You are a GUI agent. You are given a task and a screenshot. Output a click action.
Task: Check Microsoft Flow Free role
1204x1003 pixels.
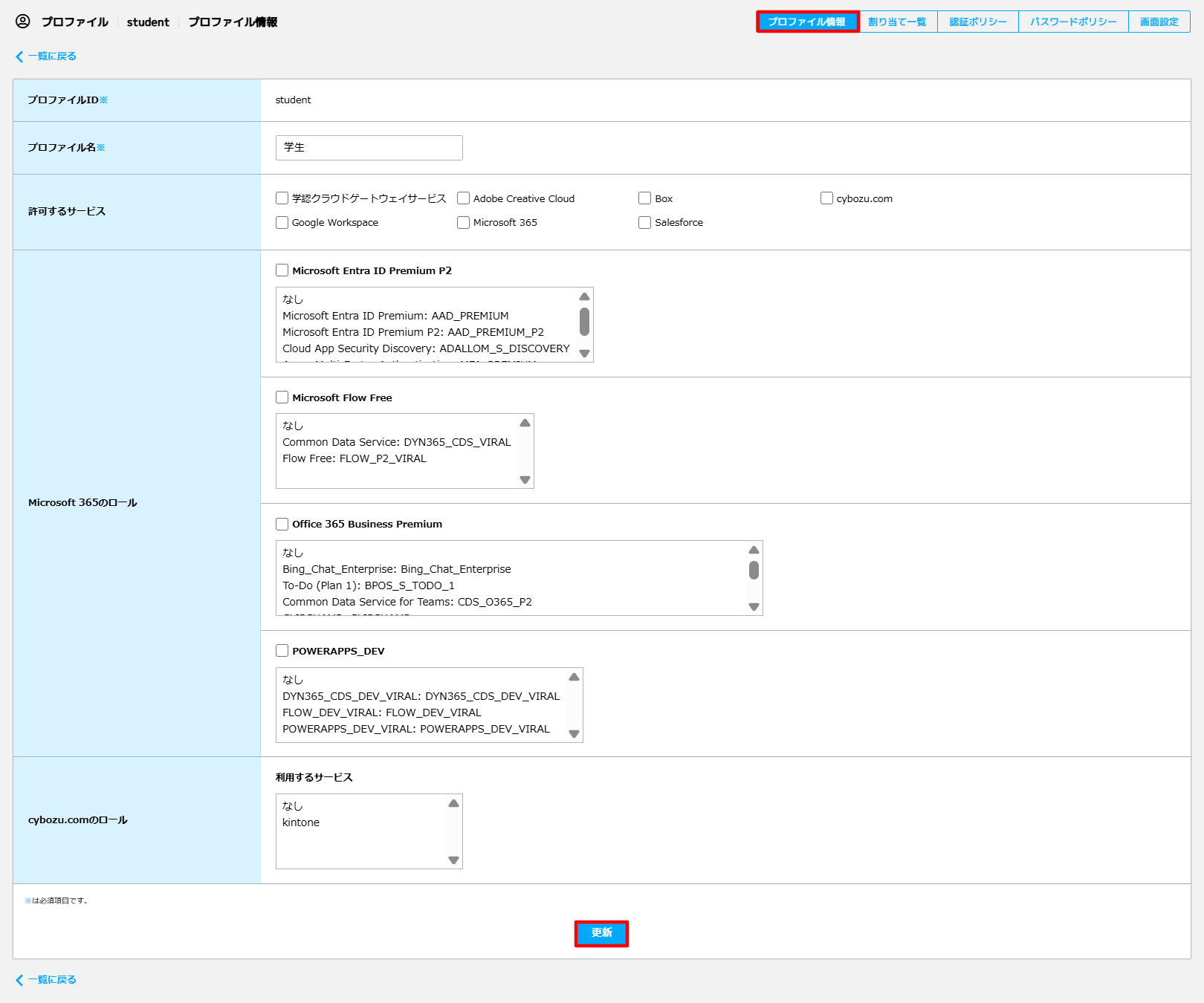tap(282, 397)
